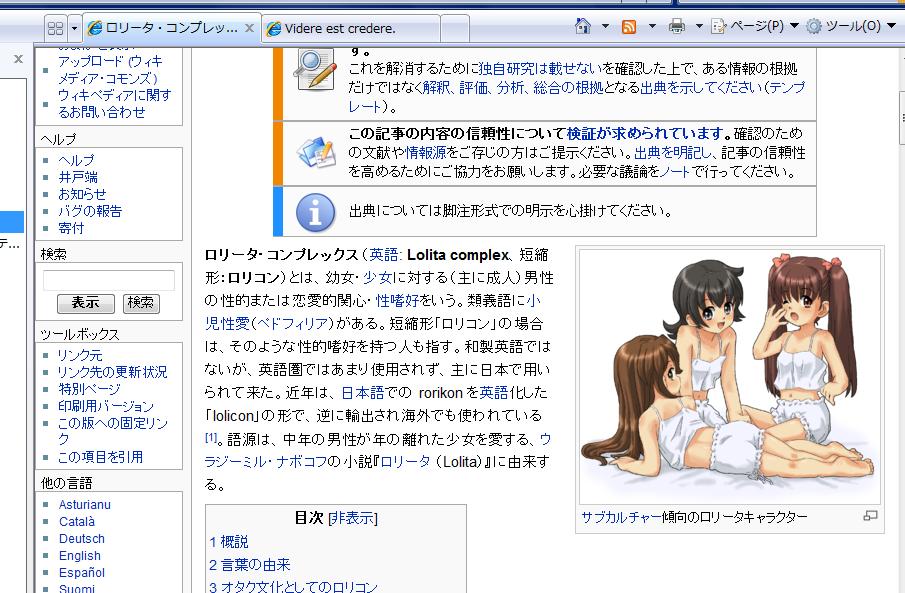Go to the home page icon
905x593 pixels.
click(583, 26)
